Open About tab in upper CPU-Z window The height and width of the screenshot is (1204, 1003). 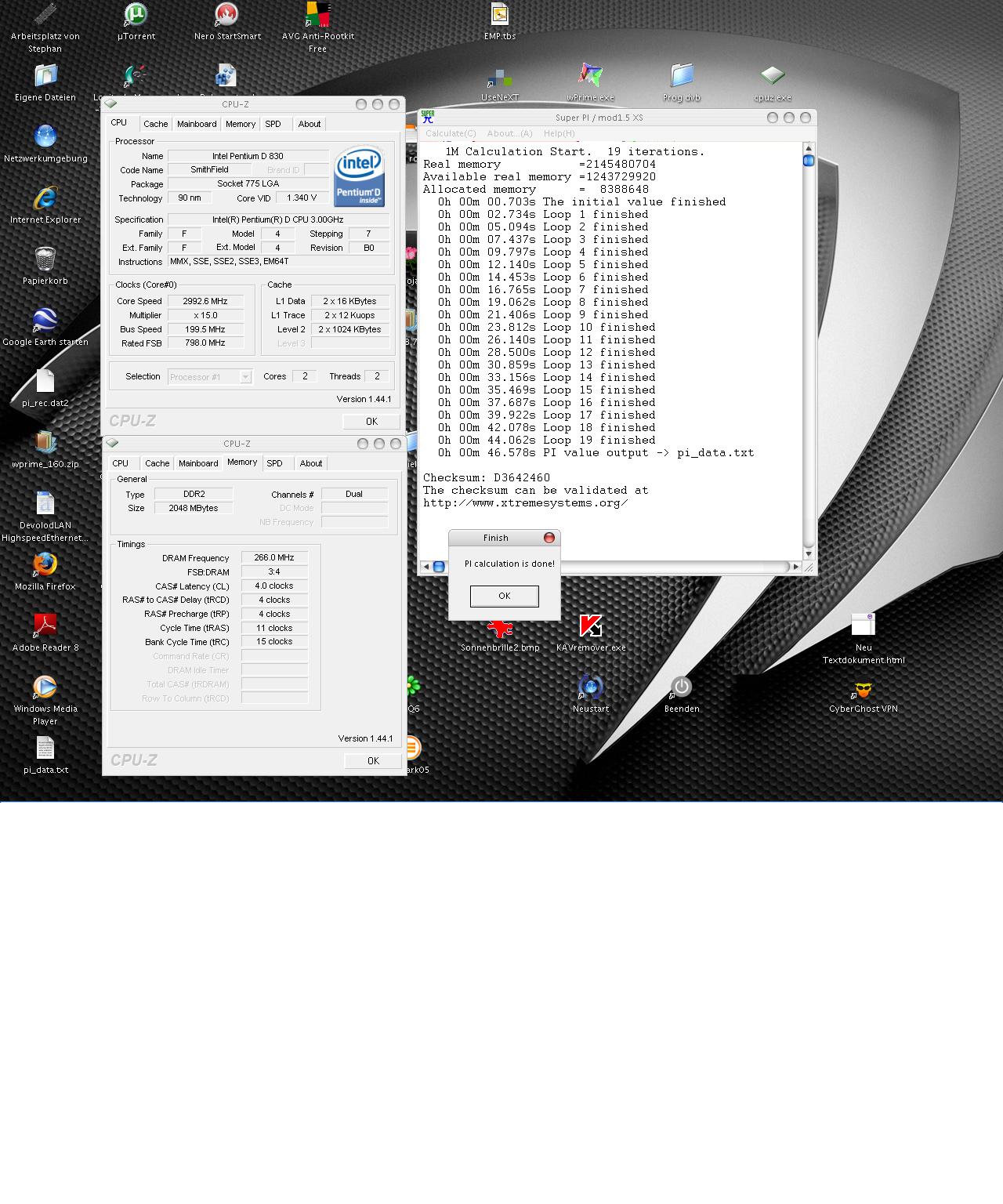[x=310, y=124]
